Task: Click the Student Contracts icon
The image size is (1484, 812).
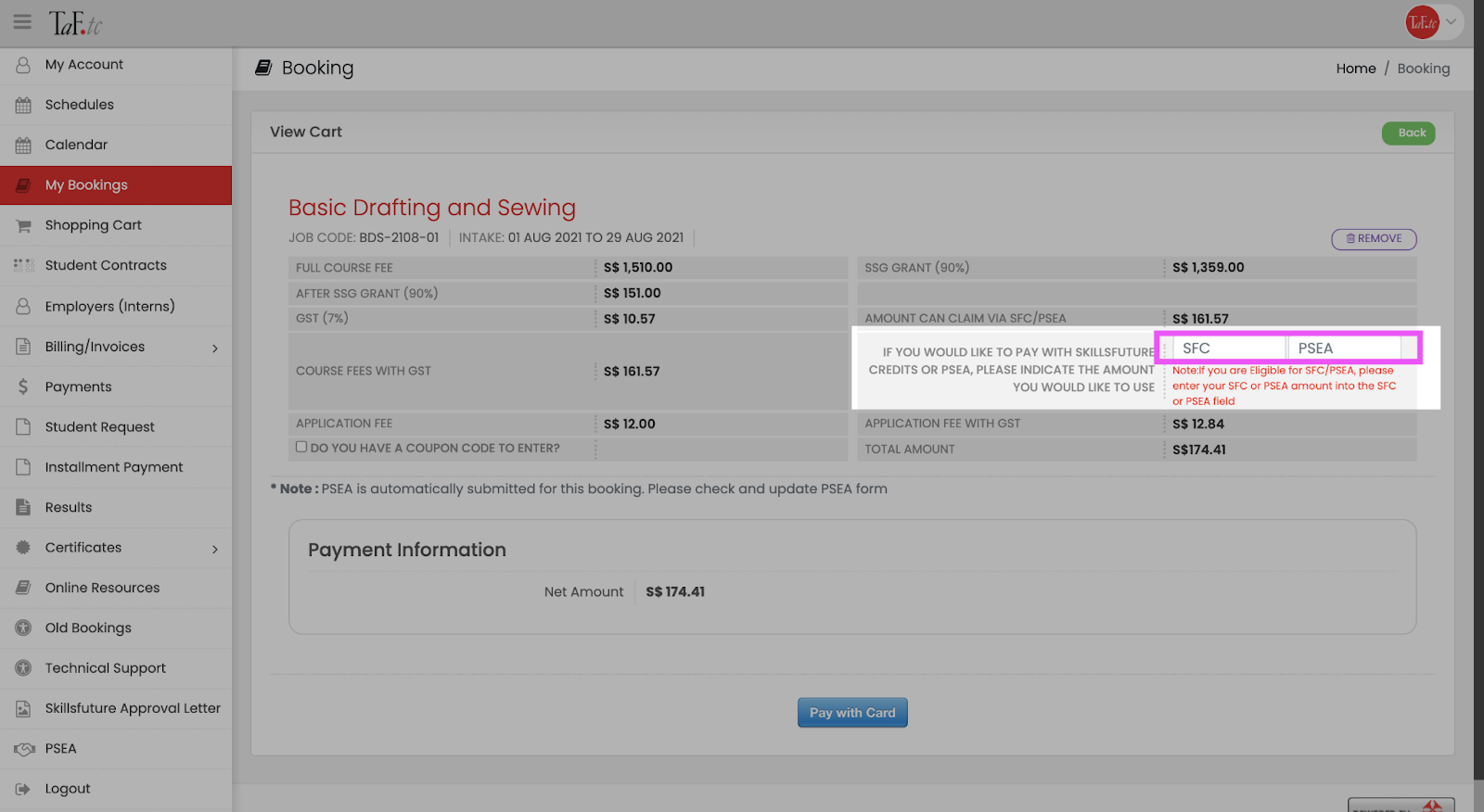Action: (23, 265)
